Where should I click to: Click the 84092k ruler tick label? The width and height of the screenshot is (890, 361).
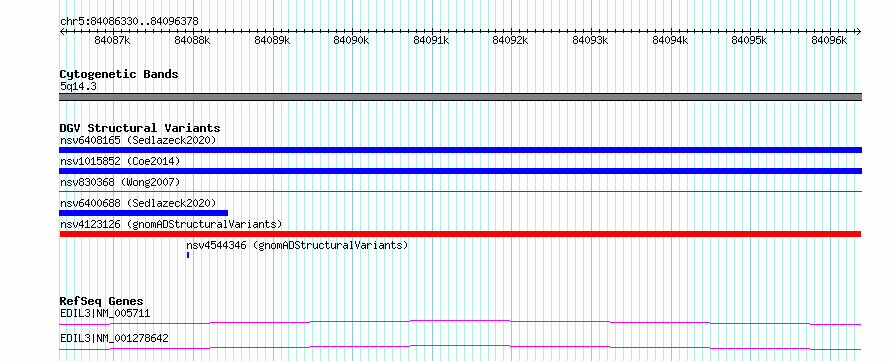pos(510,40)
